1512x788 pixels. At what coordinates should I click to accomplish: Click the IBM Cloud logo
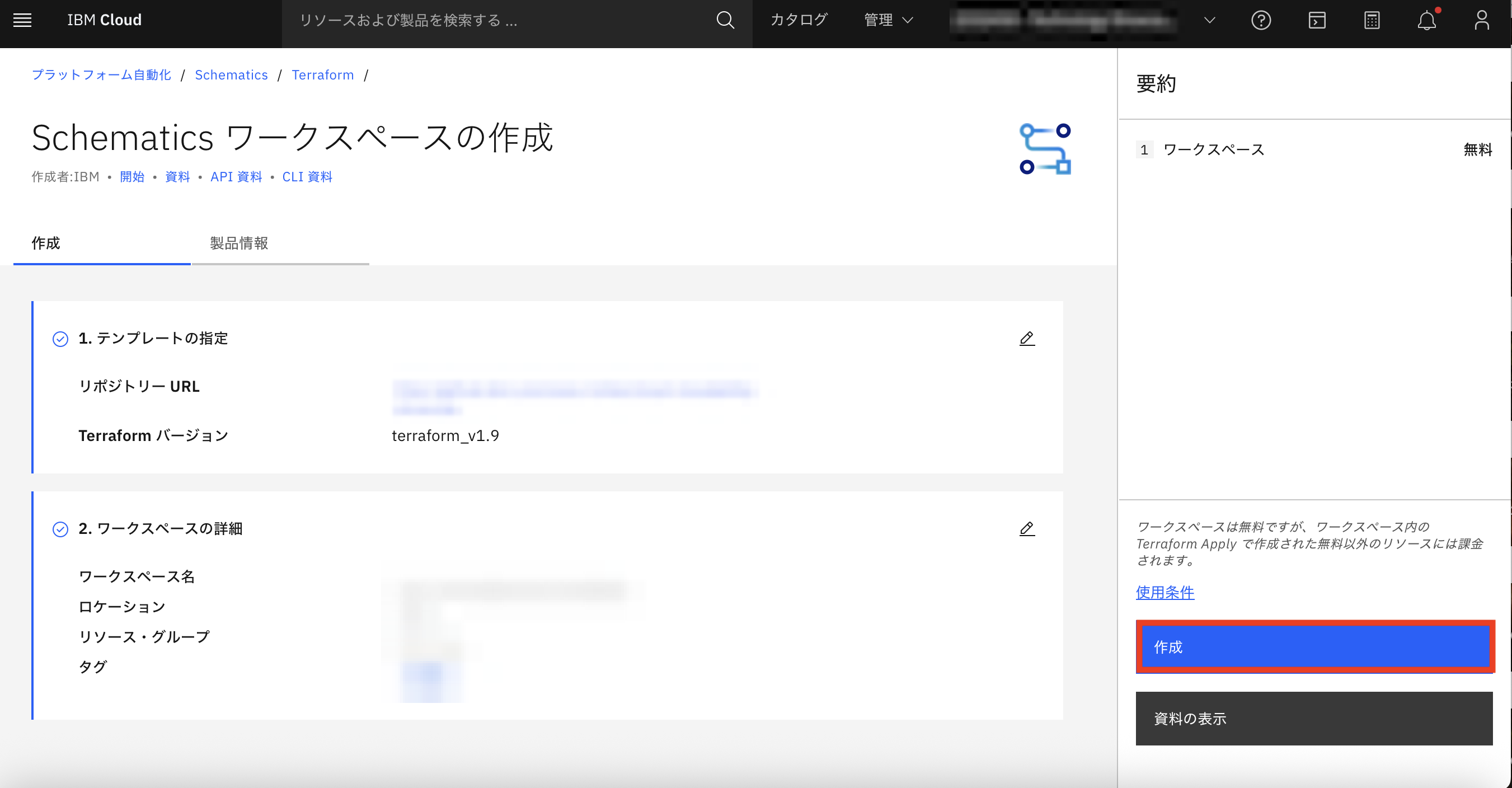tap(105, 20)
